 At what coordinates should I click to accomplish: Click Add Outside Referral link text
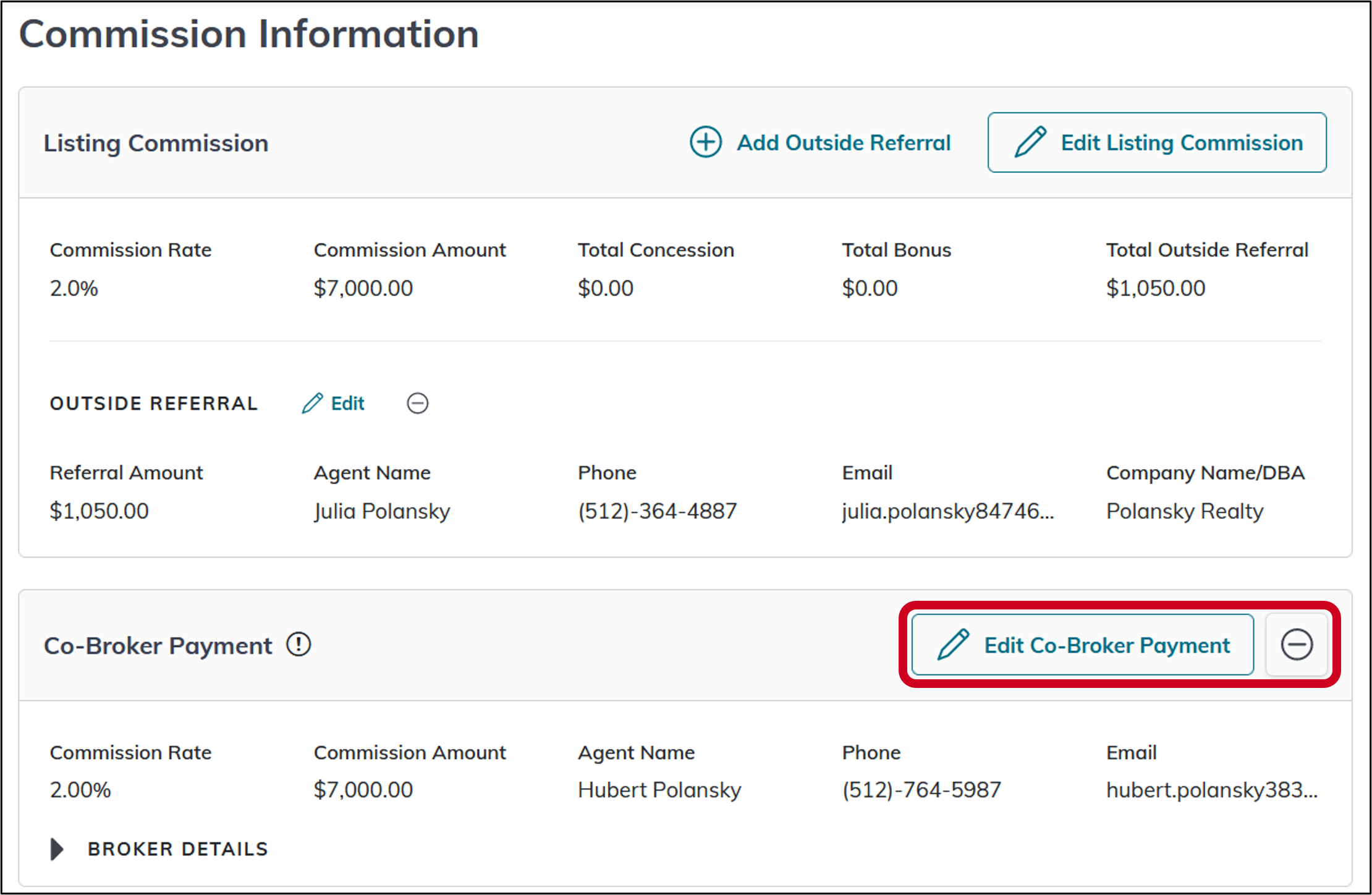point(844,143)
